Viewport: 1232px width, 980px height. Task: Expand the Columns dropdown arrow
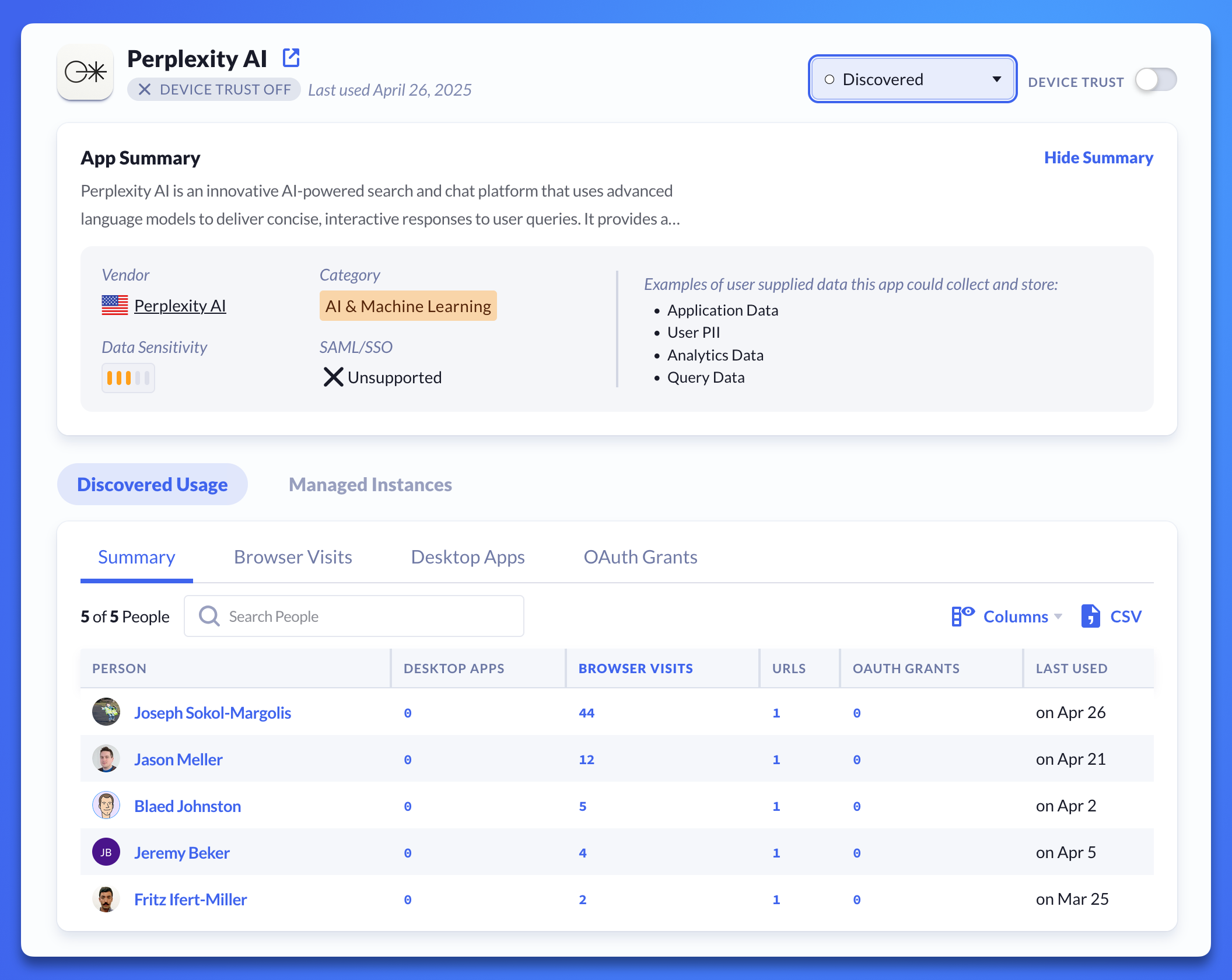(x=1058, y=617)
